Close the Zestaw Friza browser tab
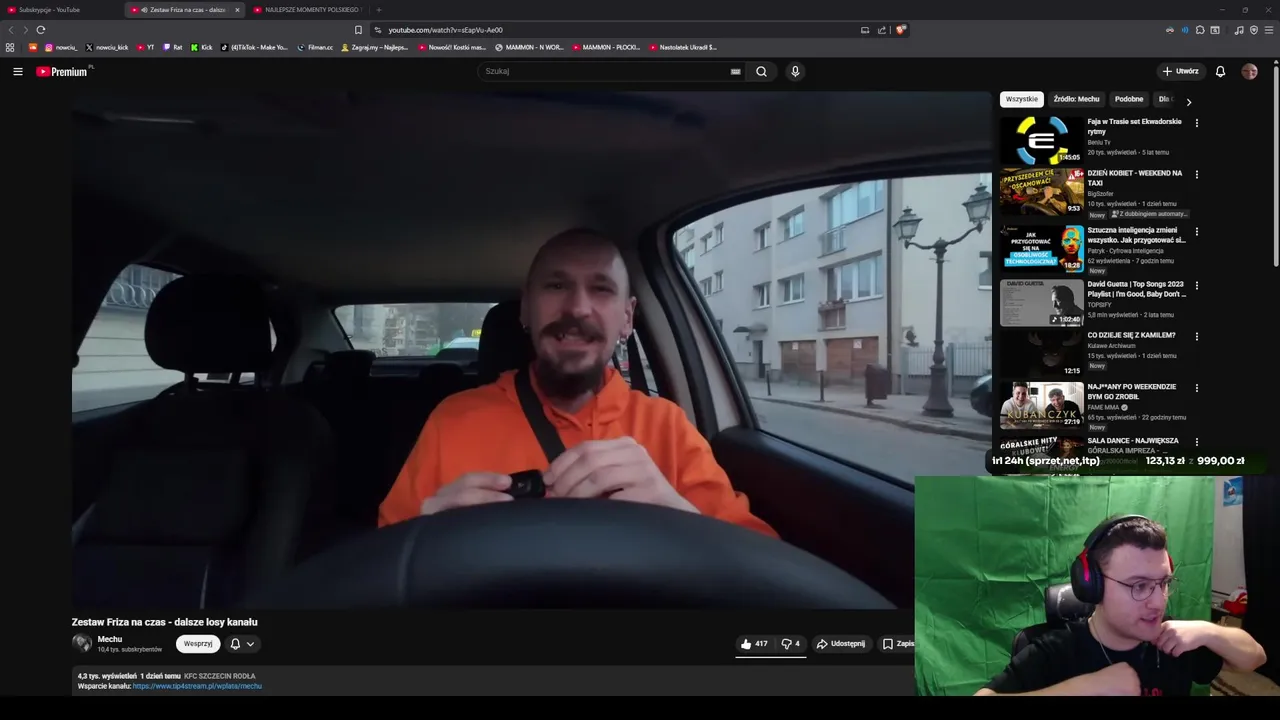The width and height of the screenshot is (1280, 720). point(237,10)
